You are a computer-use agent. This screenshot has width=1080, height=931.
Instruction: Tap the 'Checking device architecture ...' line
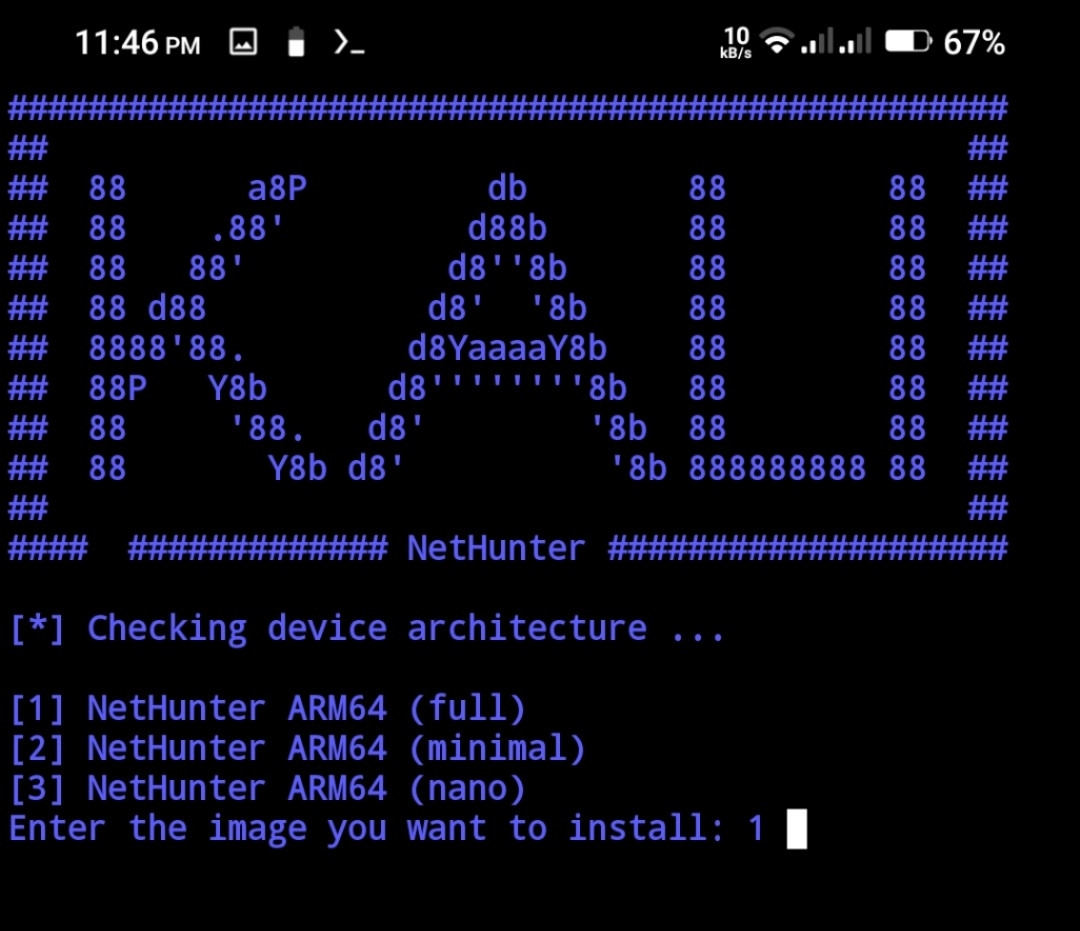(366, 629)
